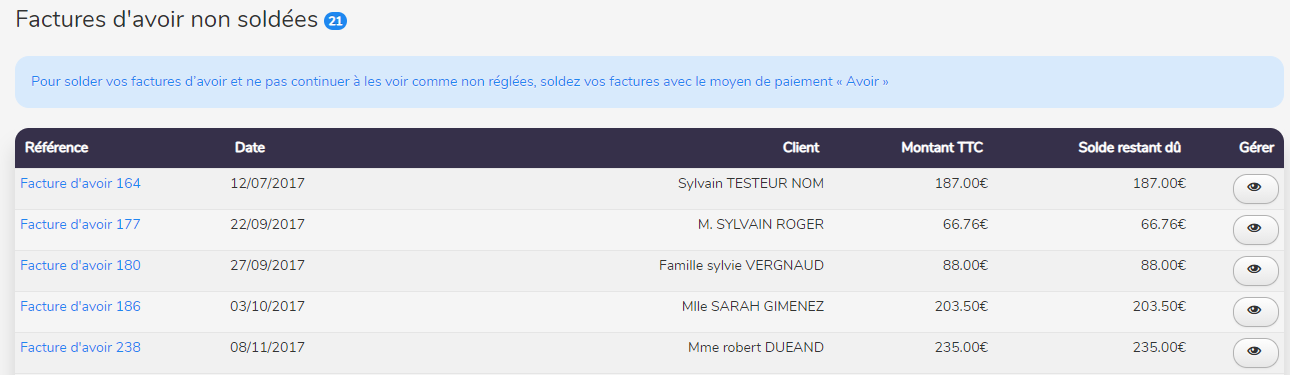This screenshot has height=375, width=1290.
Task: Open Facture d'avoir 238 link
Action: [x=80, y=347]
